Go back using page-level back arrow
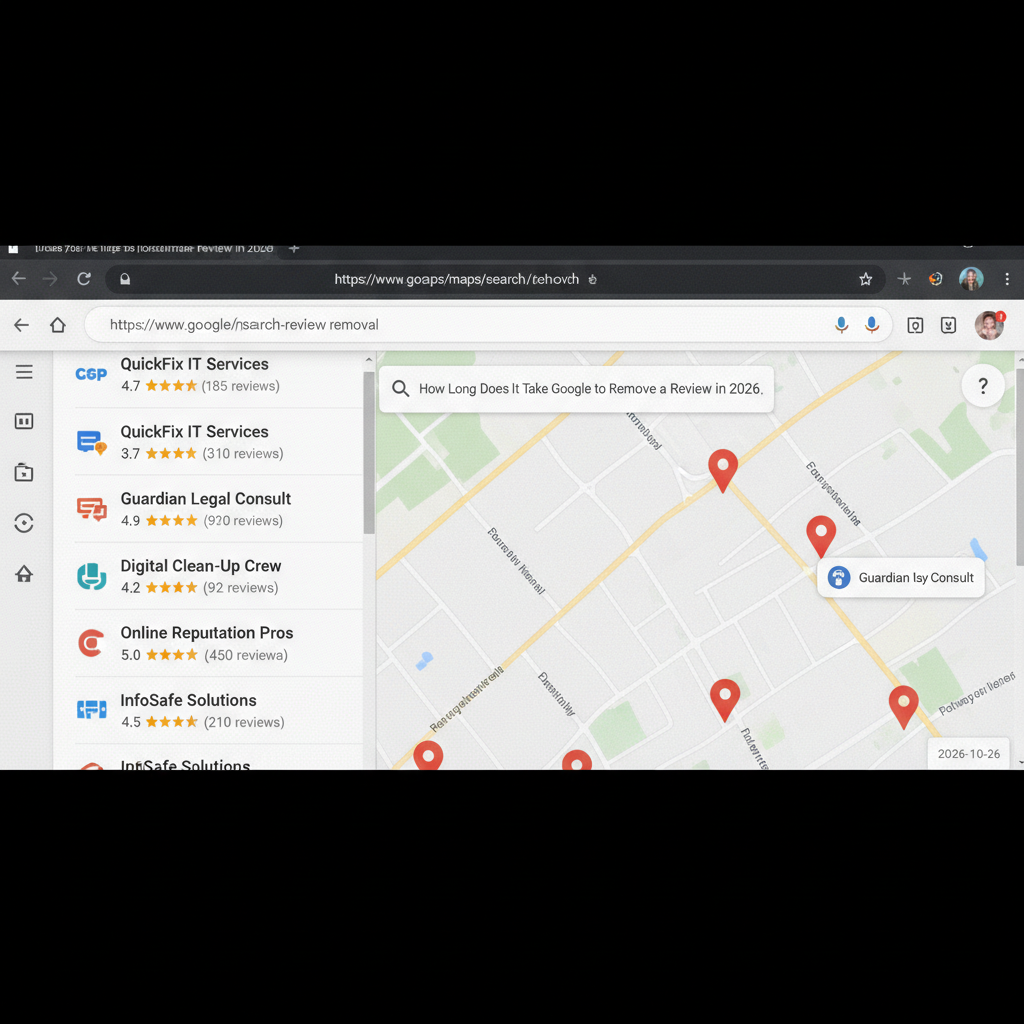1024x1024 pixels. coord(22,325)
